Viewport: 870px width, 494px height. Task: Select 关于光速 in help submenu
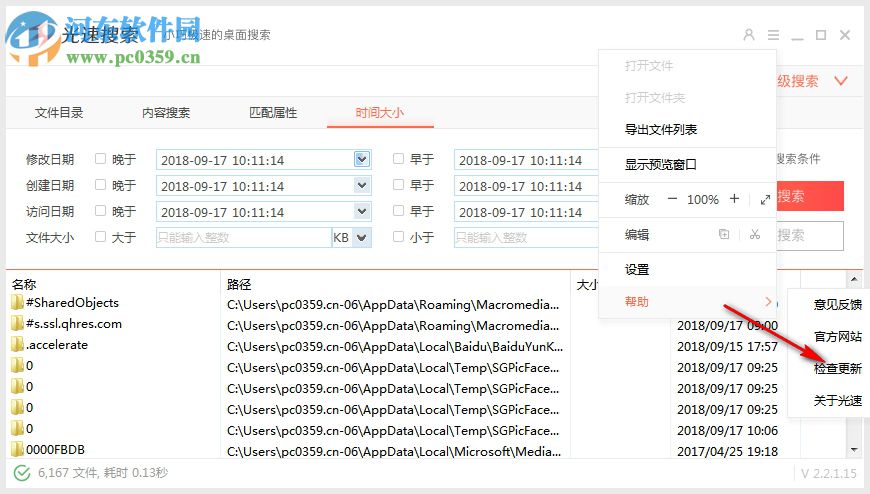[837, 400]
